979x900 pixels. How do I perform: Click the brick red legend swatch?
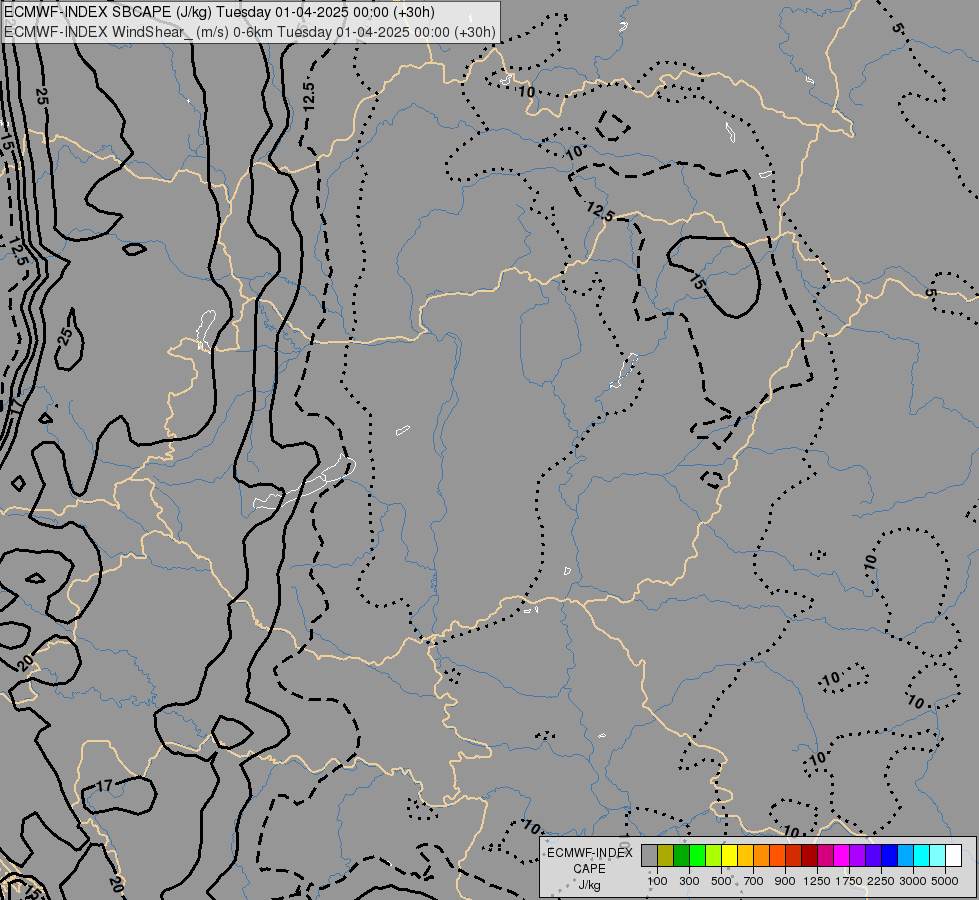click(794, 855)
